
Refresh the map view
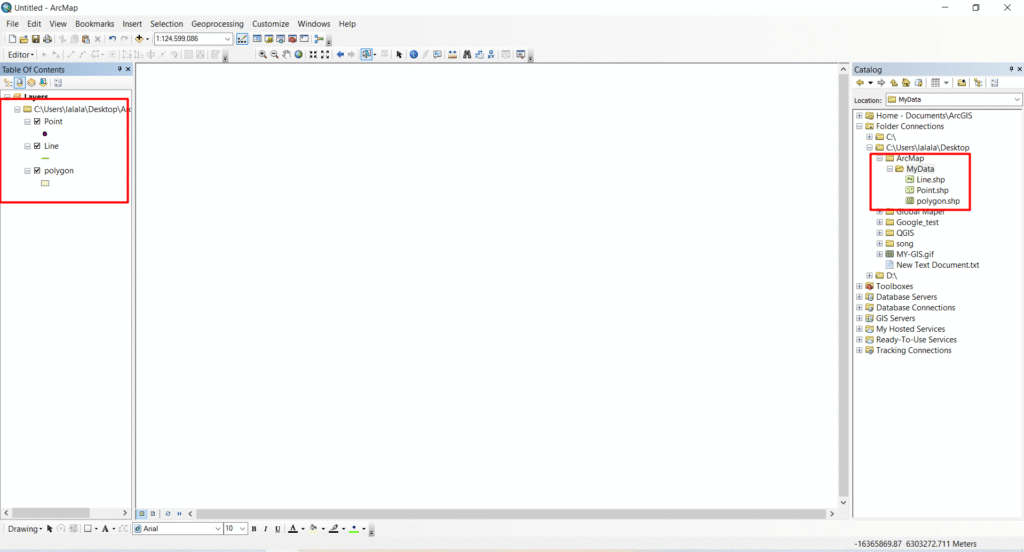point(168,514)
